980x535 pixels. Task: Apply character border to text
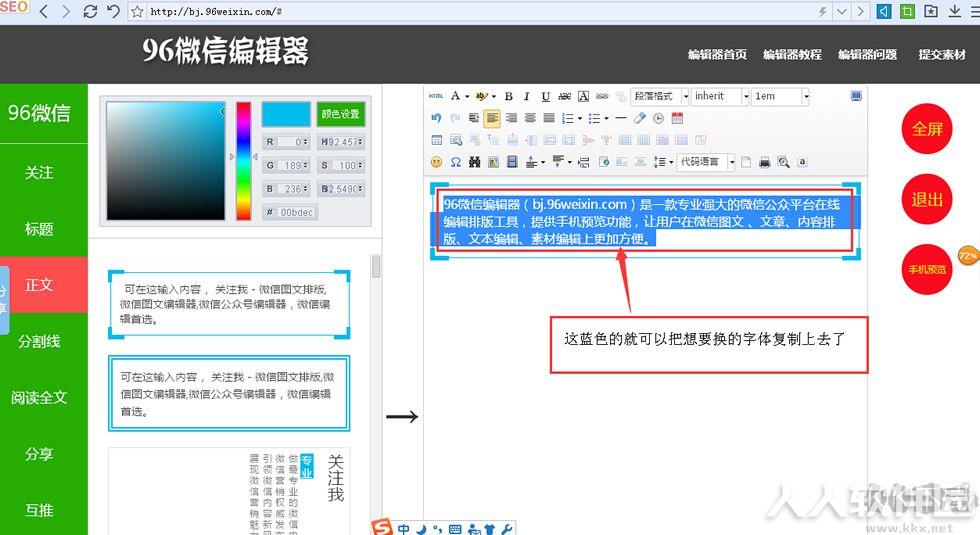[x=583, y=96]
